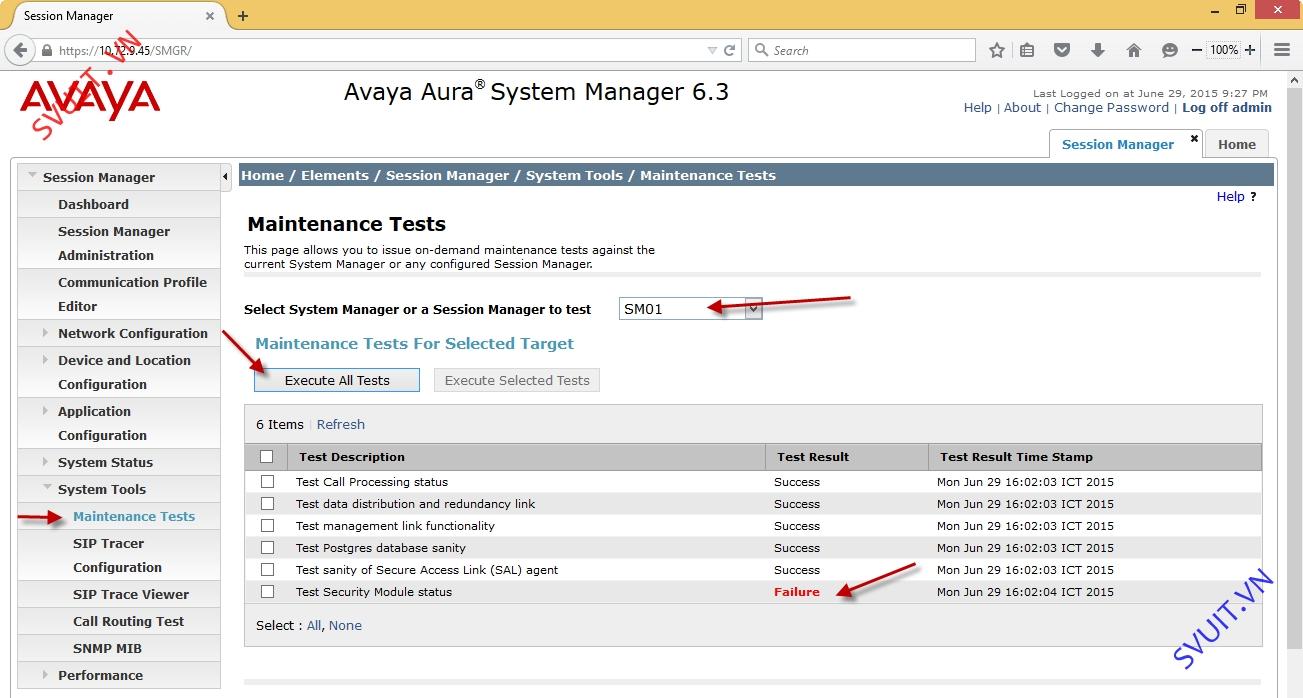
Task: Open URL history dropdown arrow
Action: pyautogui.click(x=712, y=50)
